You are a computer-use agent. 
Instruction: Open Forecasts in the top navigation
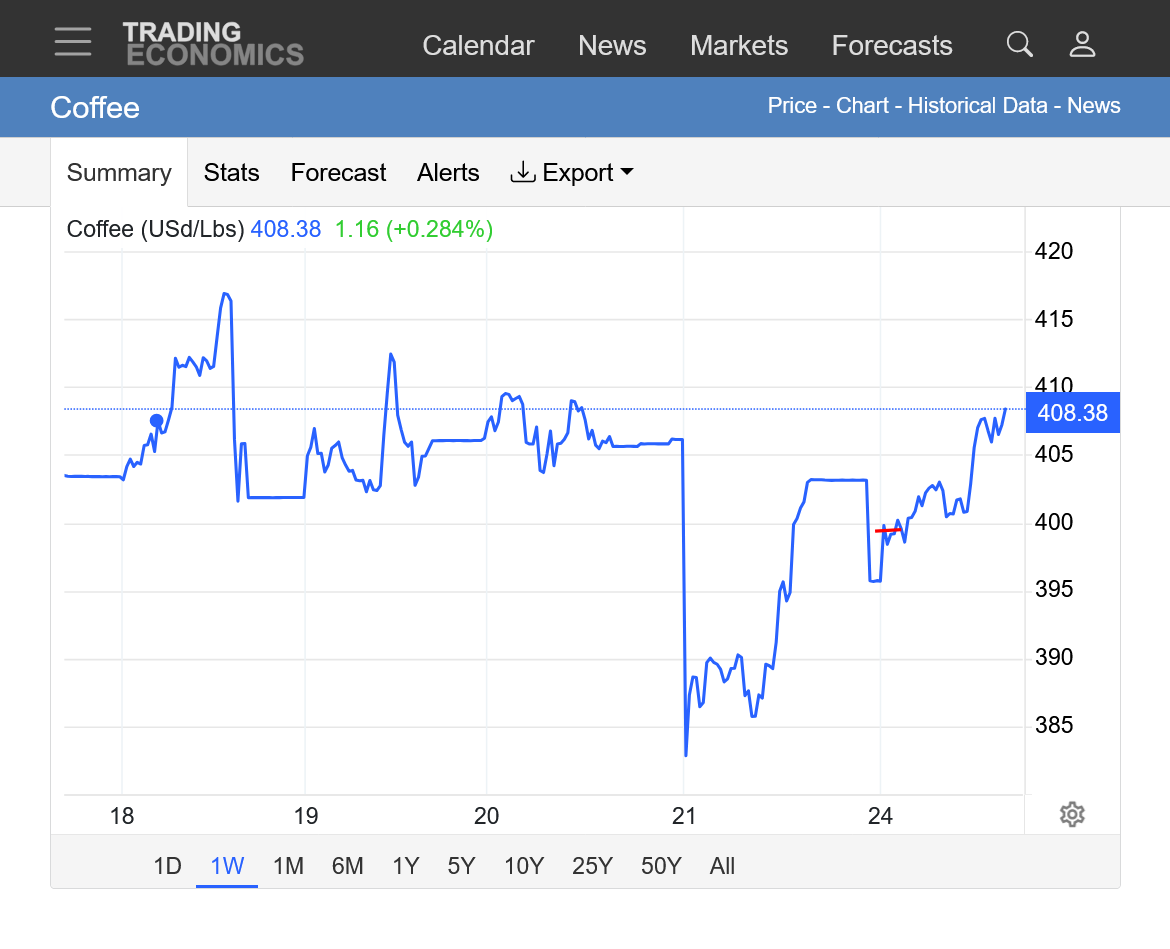click(892, 46)
